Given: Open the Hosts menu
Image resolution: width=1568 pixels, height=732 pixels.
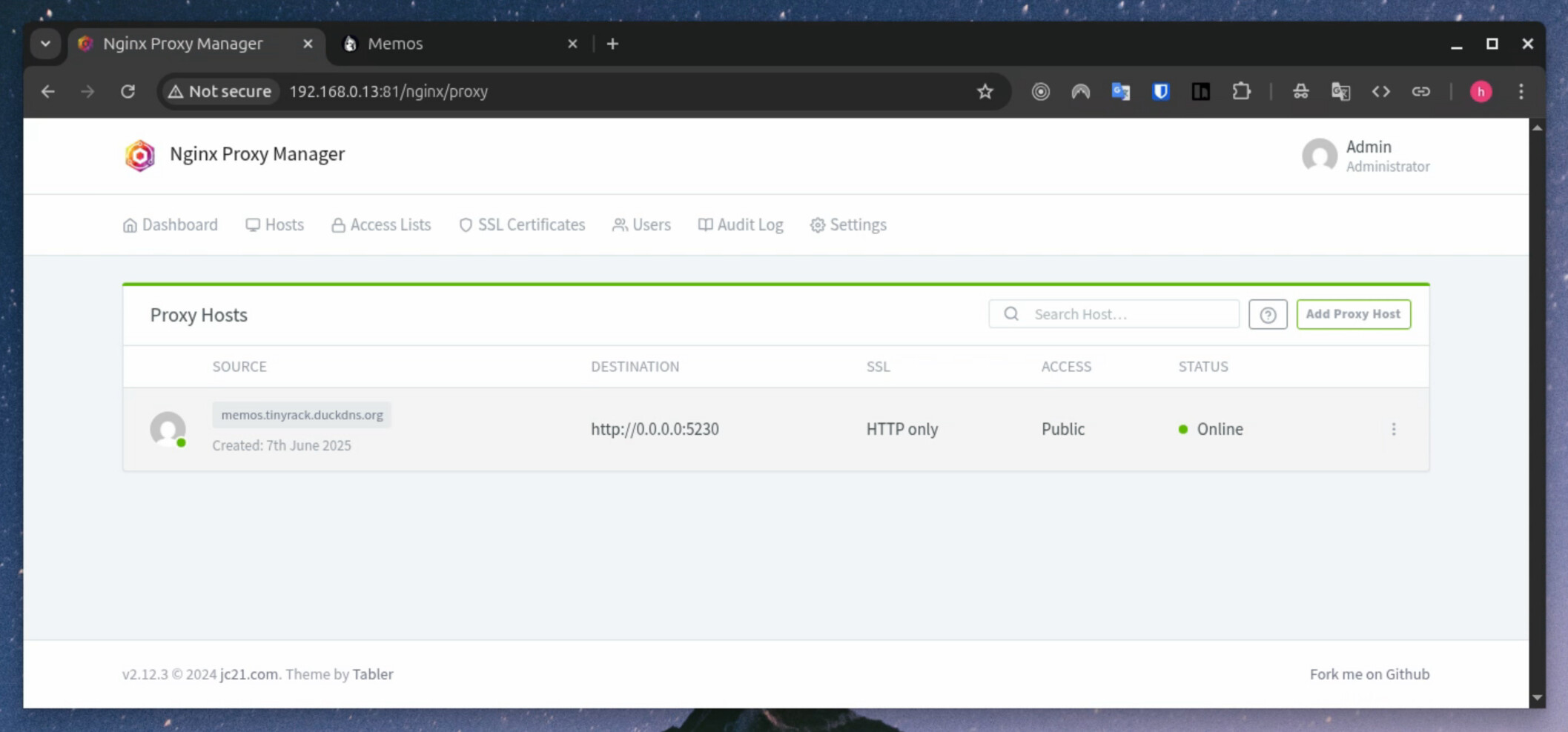Looking at the screenshot, I should pos(274,224).
